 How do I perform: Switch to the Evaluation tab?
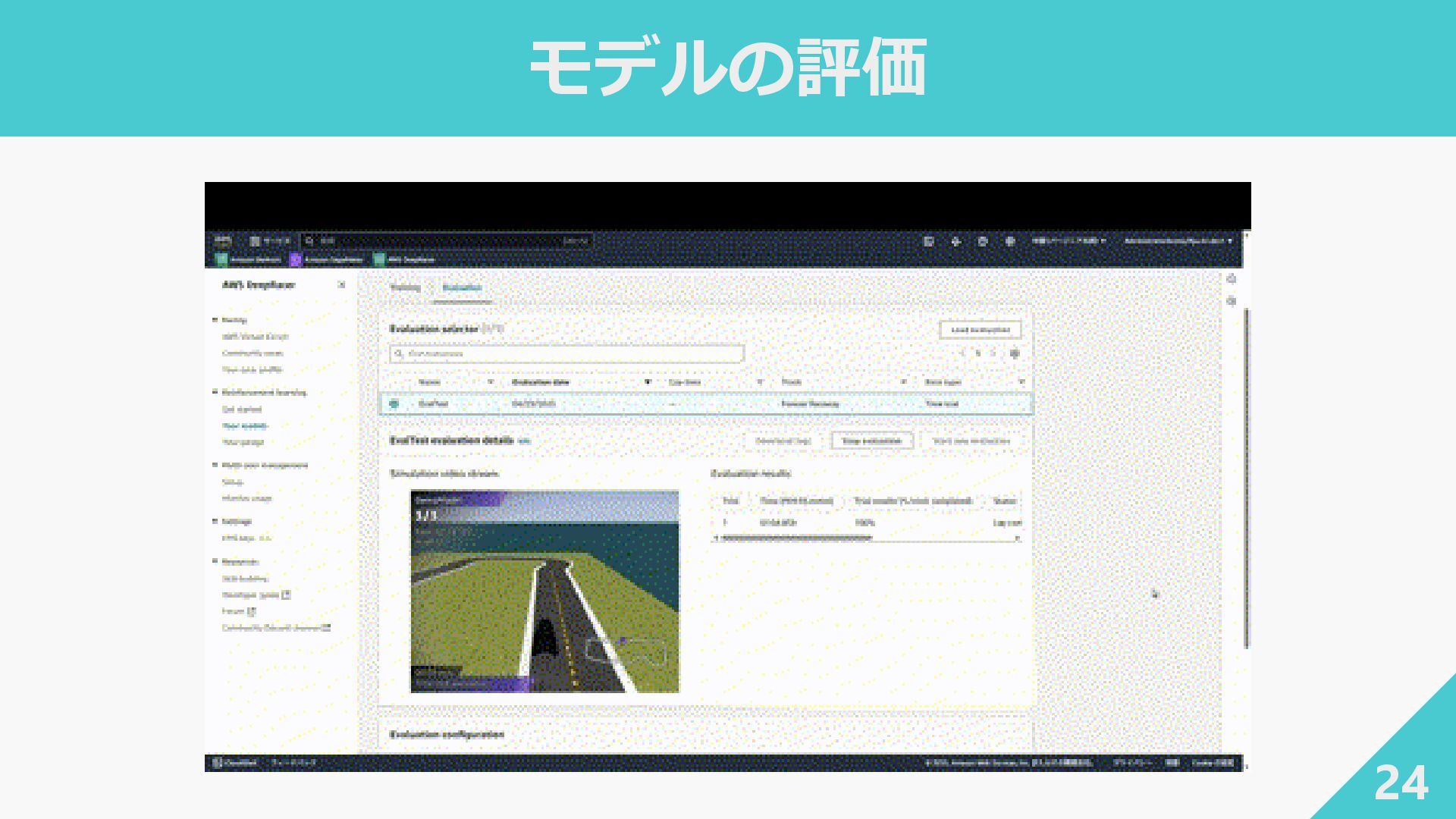pos(462,287)
